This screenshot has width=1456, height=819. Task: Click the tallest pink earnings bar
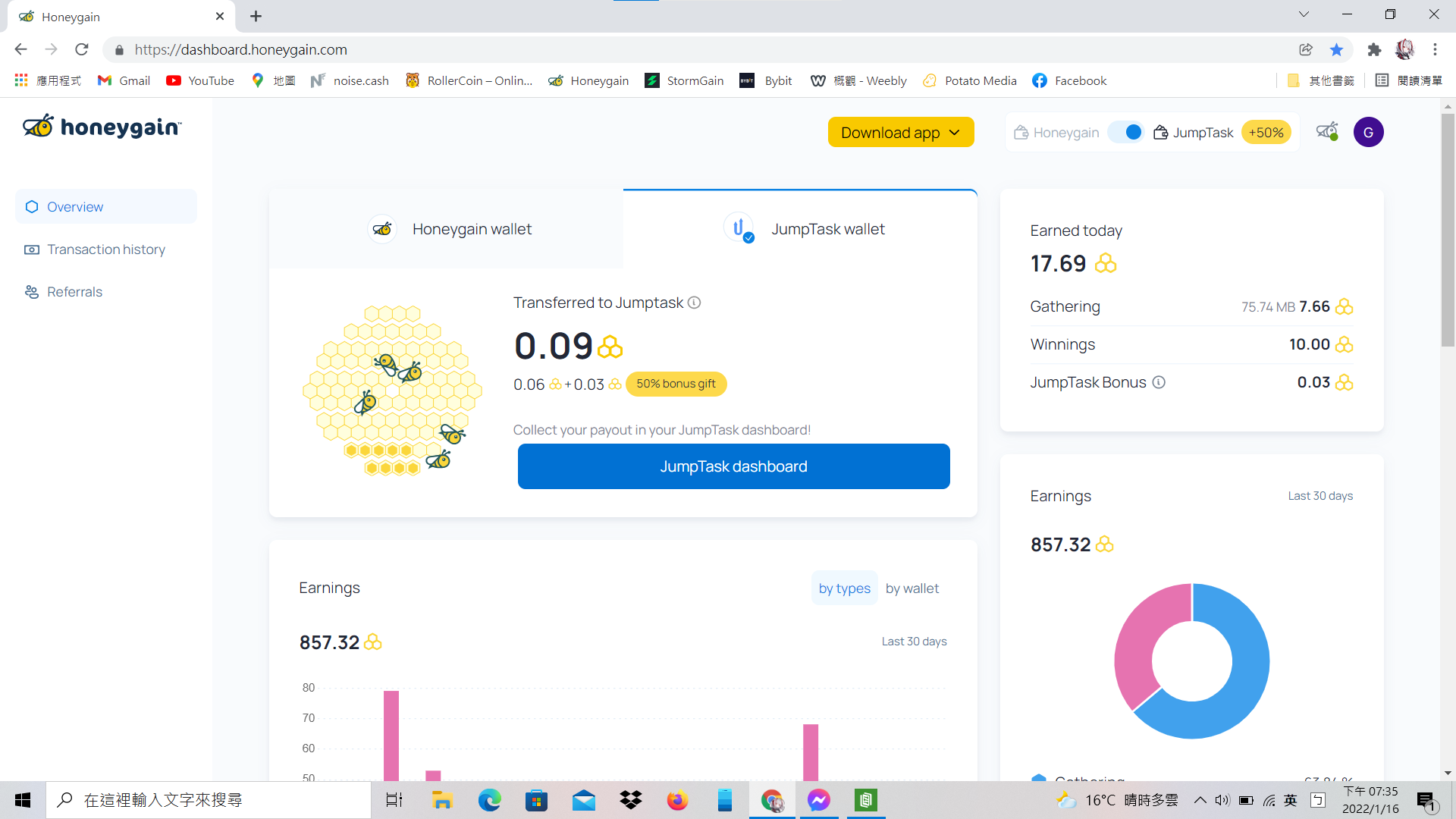point(391,736)
